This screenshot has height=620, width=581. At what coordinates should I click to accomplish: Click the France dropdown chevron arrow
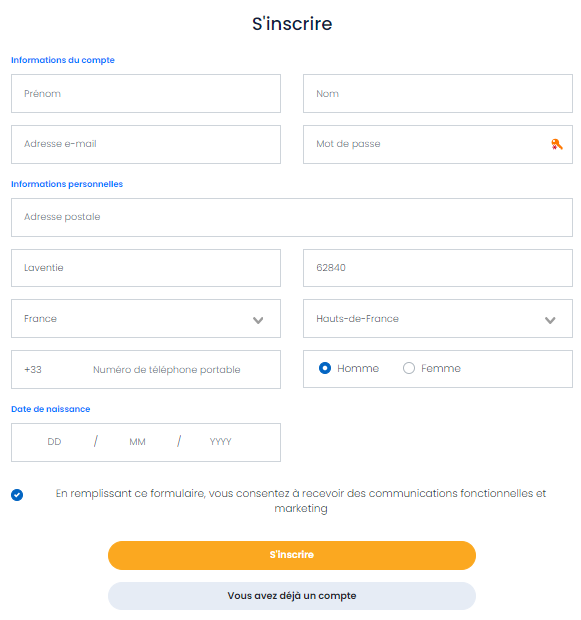pos(258,320)
